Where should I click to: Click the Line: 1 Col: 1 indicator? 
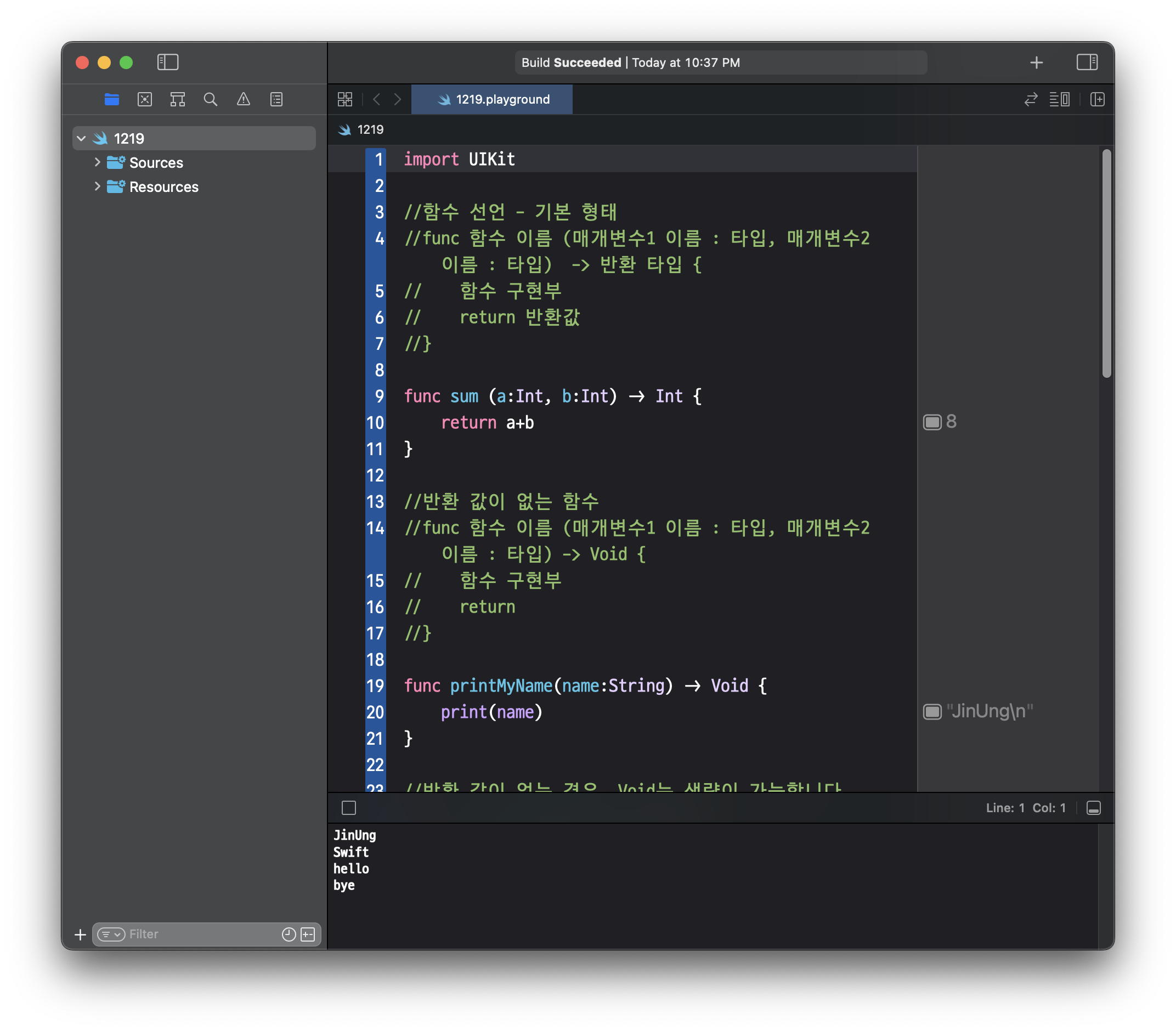point(1025,808)
